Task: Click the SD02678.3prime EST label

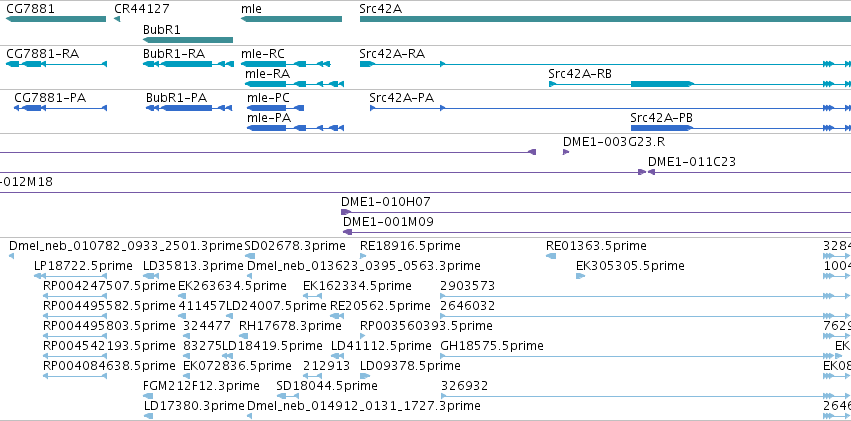Action: (295, 246)
